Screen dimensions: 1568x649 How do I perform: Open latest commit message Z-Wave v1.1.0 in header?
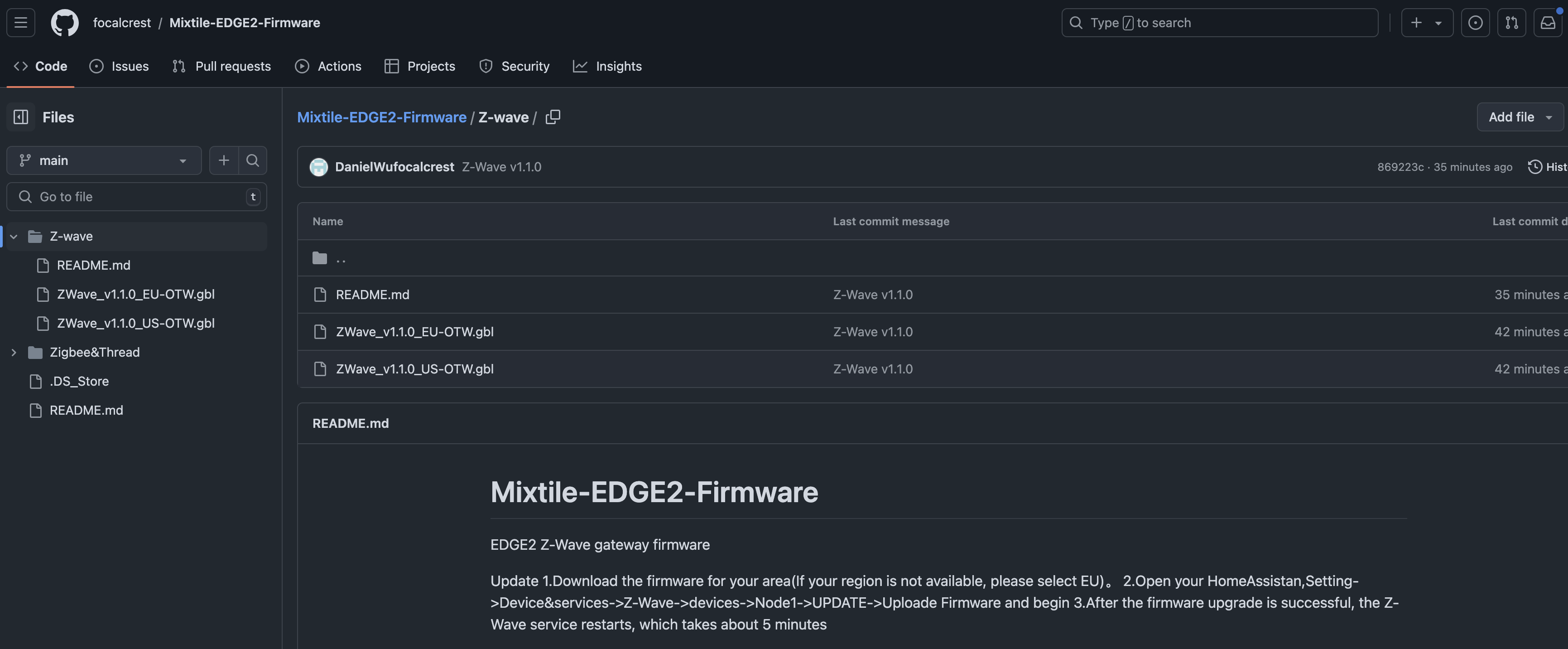point(501,167)
